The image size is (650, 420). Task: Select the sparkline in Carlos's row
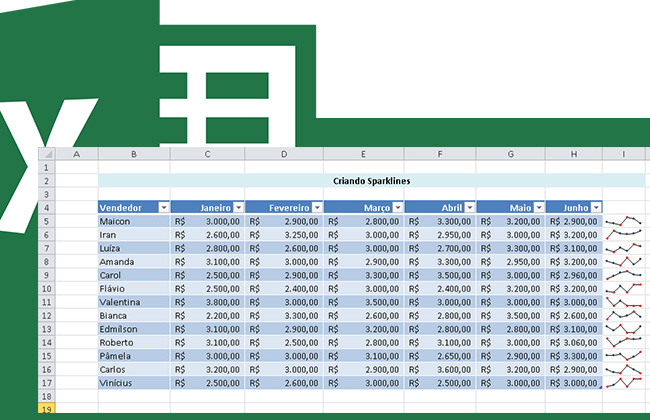tap(623, 369)
